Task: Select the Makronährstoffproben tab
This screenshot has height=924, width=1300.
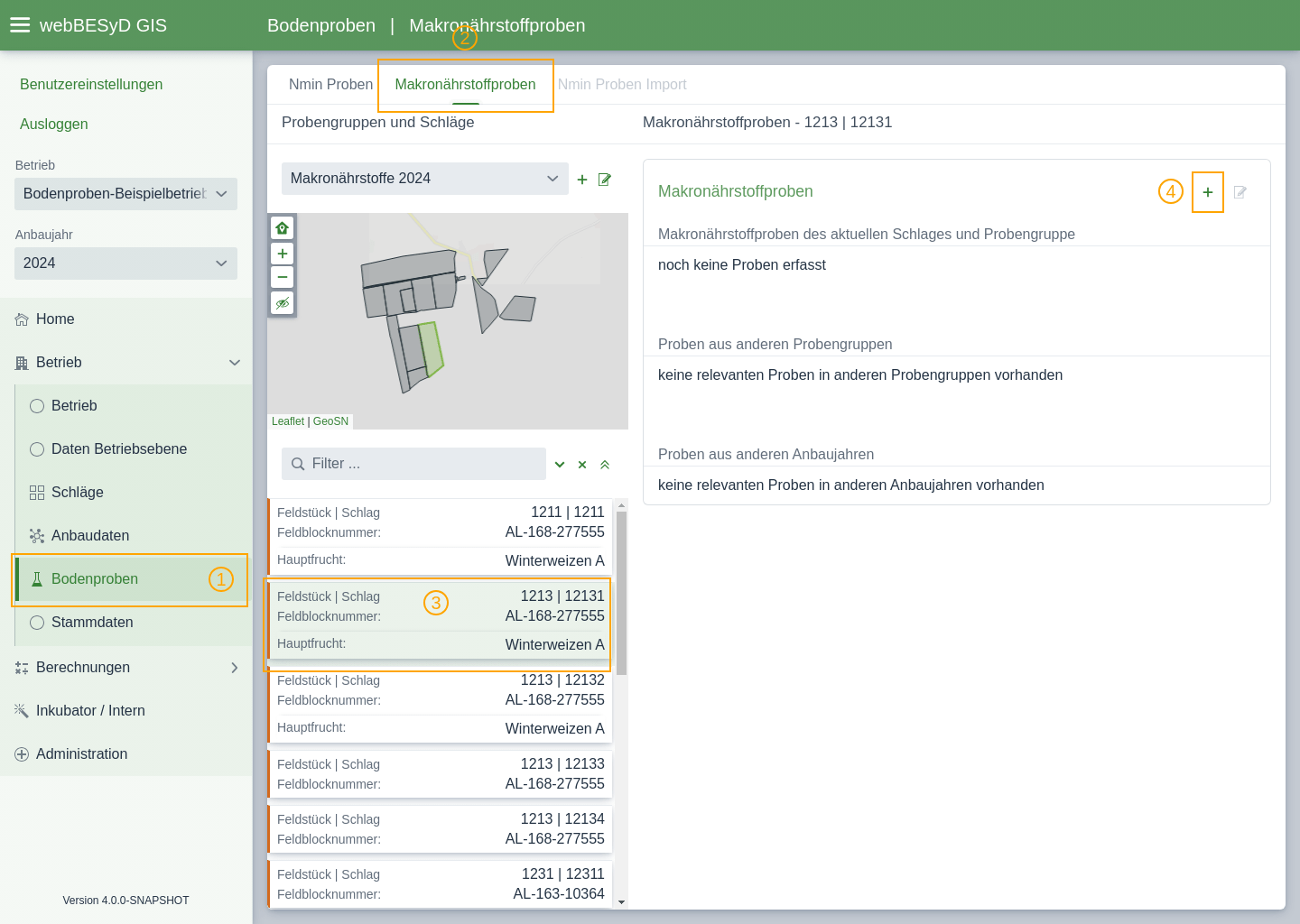Action: pyautogui.click(x=465, y=84)
